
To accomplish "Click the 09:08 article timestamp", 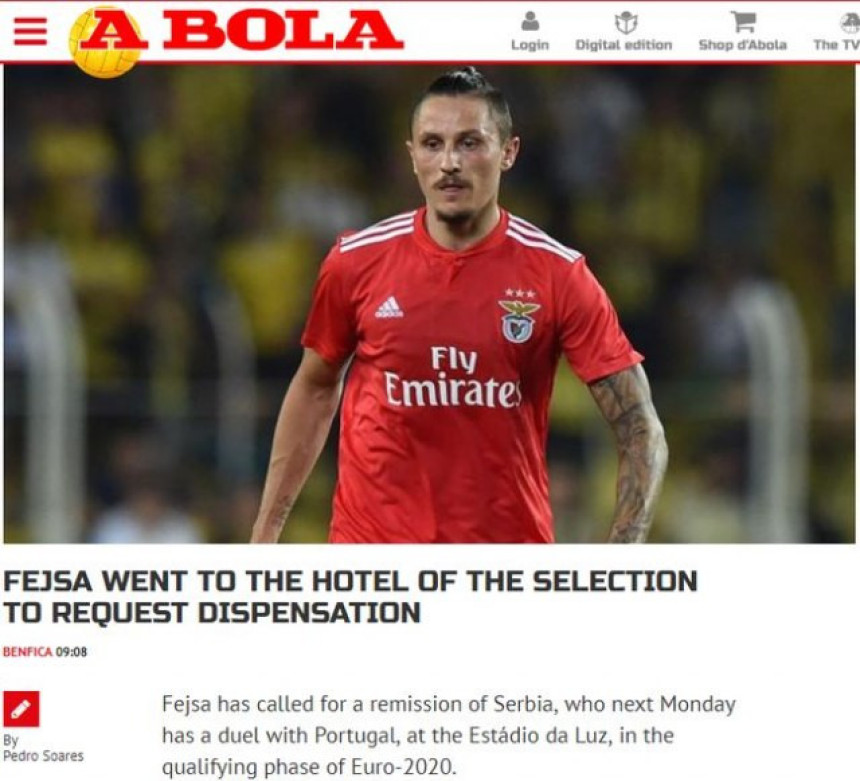I will pos(71,652).
